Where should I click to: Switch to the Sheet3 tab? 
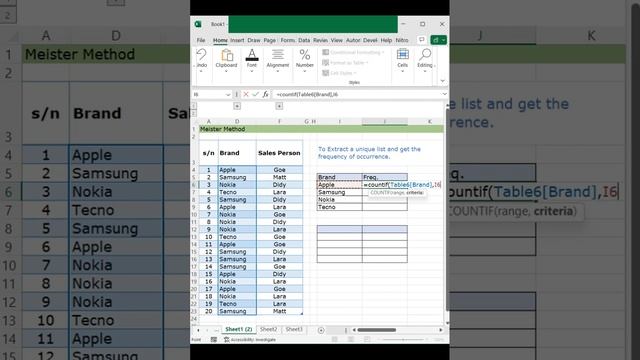[x=294, y=329]
